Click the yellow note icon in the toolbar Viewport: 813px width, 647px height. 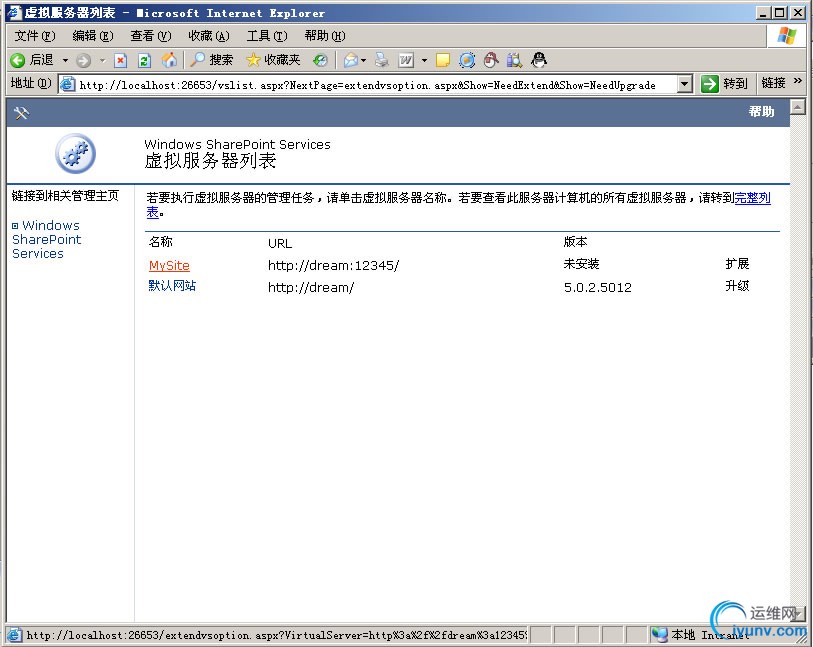click(443, 60)
